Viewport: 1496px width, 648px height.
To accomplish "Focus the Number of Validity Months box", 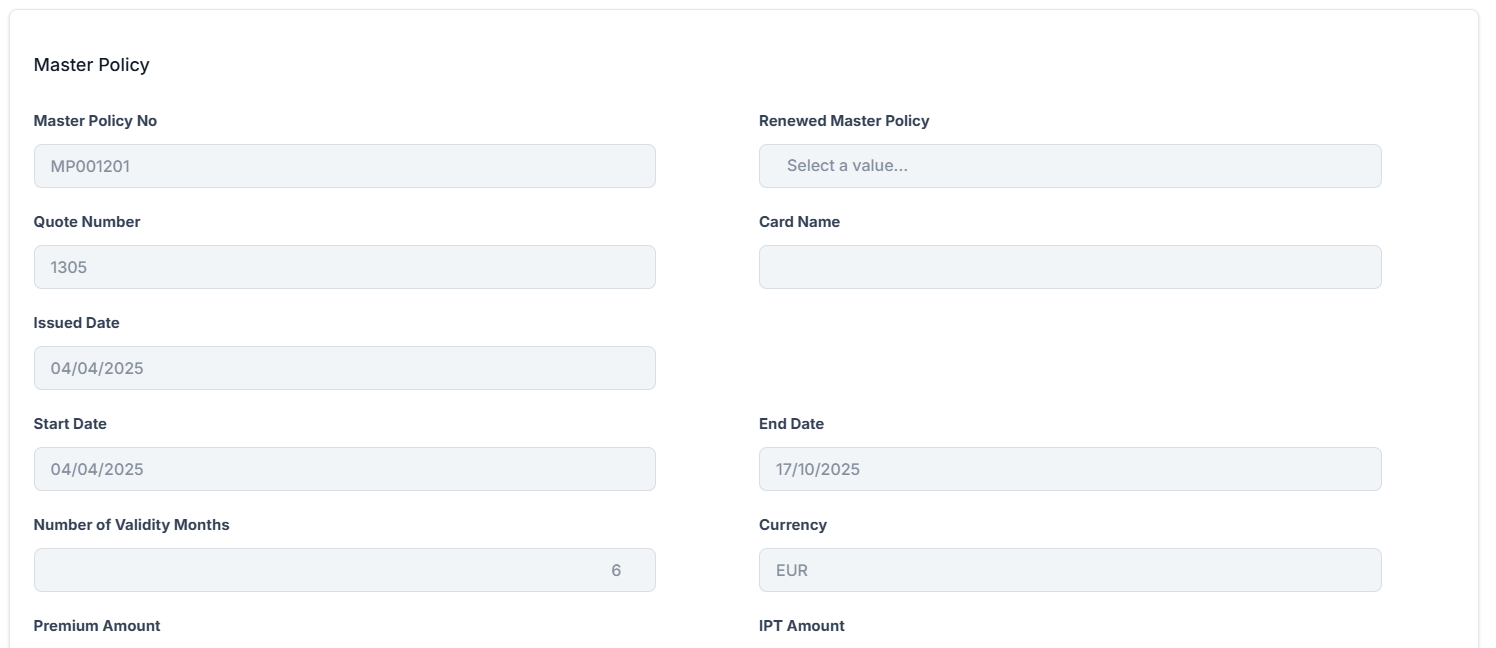I will pyautogui.click(x=344, y=570).
